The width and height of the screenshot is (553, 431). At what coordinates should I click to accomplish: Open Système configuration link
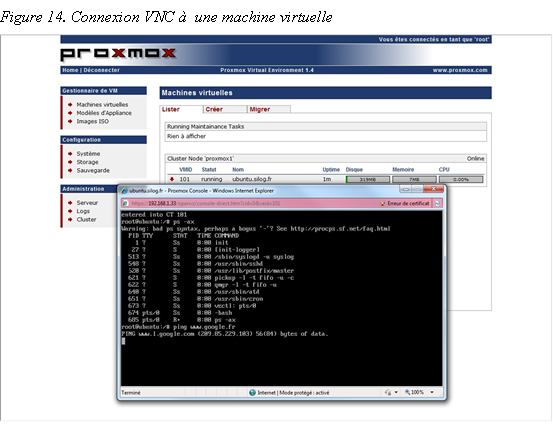(x=89, y=154)
